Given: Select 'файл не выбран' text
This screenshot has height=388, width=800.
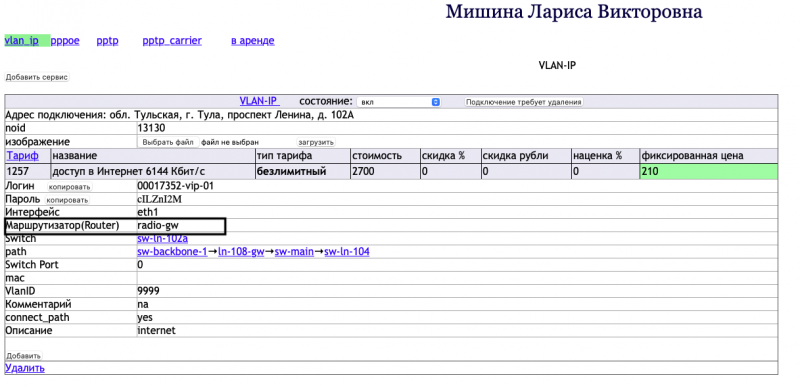Looking at the screenshot, I should click(230, 142).
